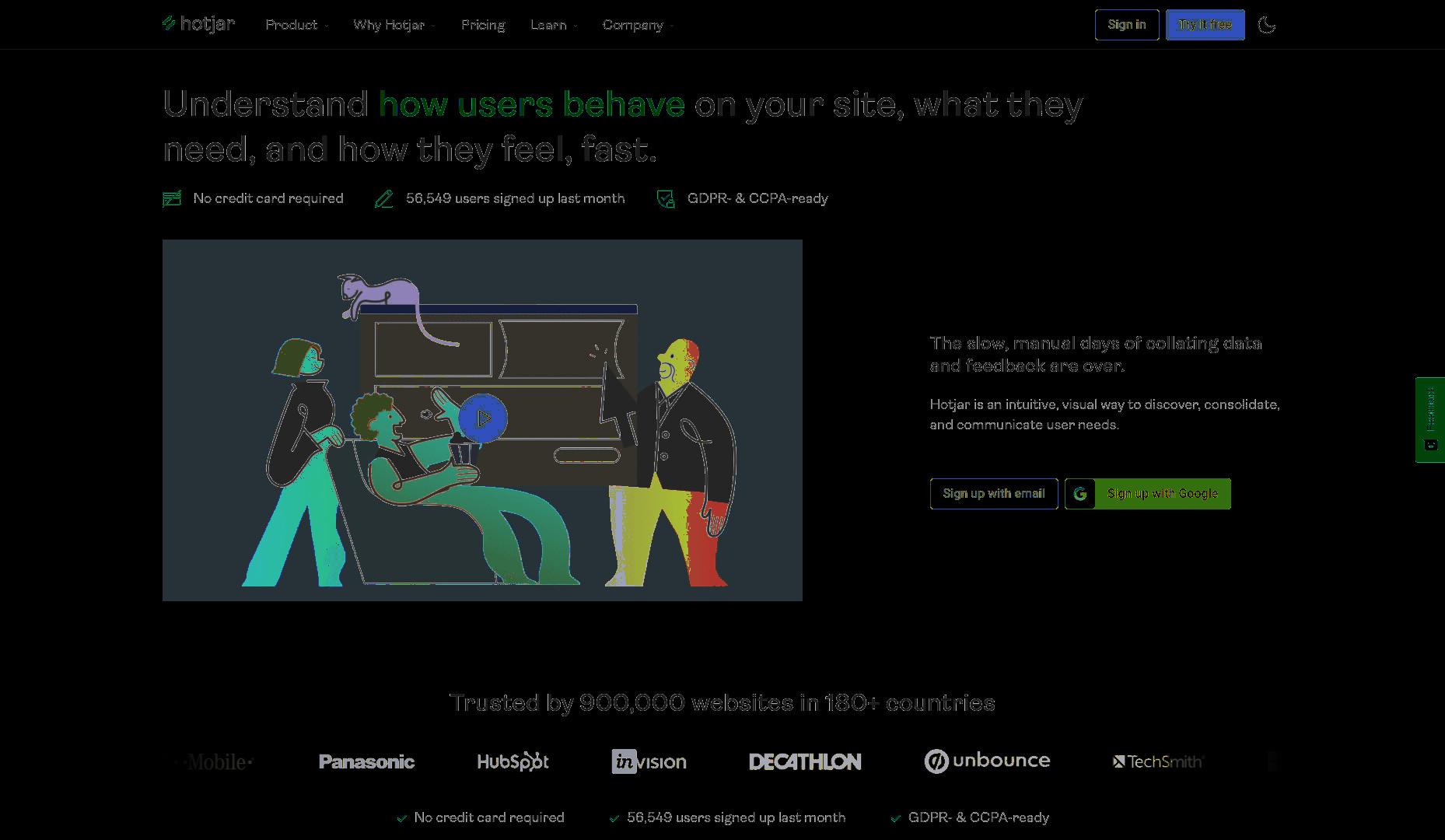Click 'Hotjar is an intuitive, visual way' paragraph
The image size is (1445, 840).
point(1105,415)
